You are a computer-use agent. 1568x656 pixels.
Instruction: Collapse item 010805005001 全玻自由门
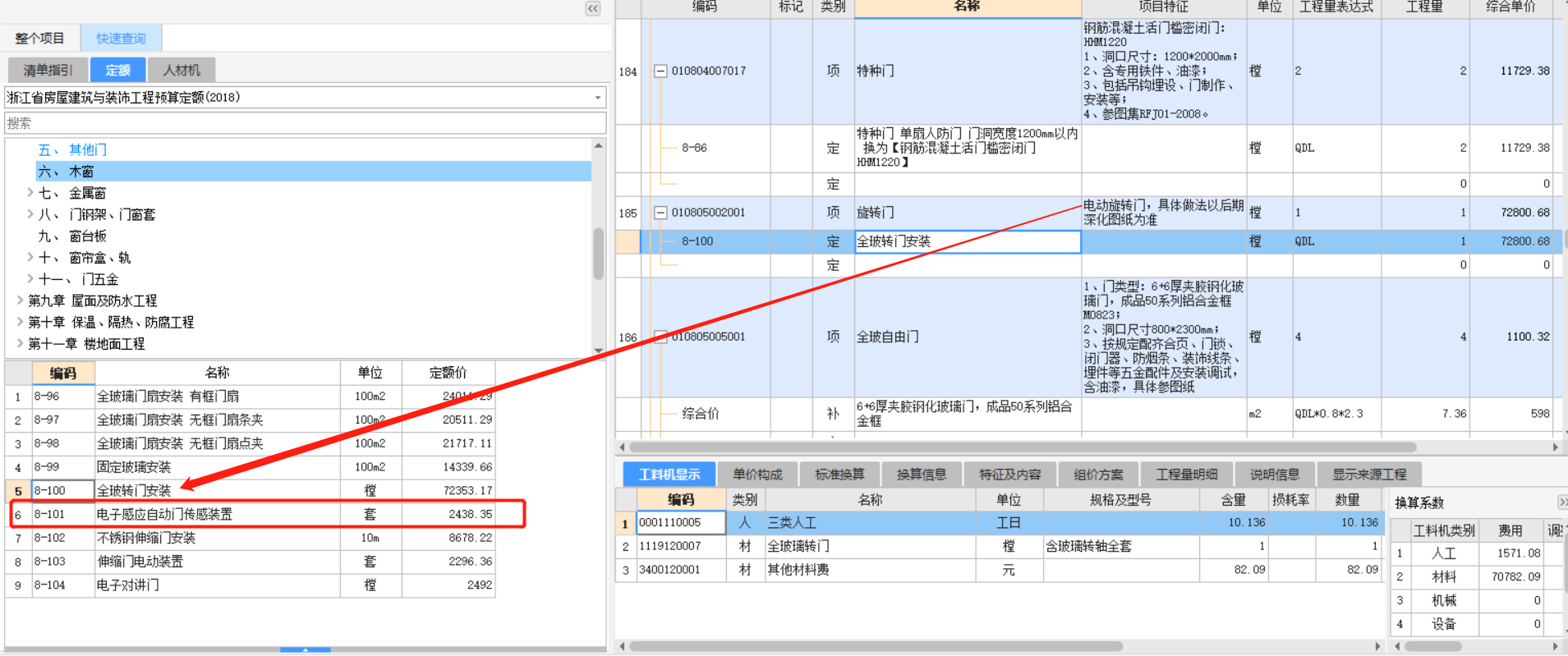[x=660, y=337]
